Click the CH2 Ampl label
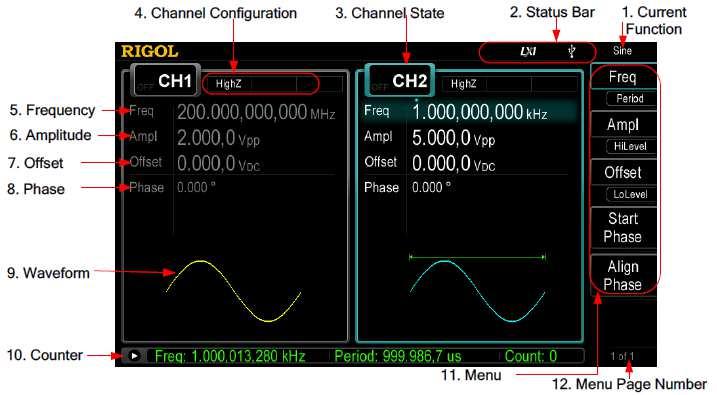This screenshot has width=717, height=395. (379, 136)
